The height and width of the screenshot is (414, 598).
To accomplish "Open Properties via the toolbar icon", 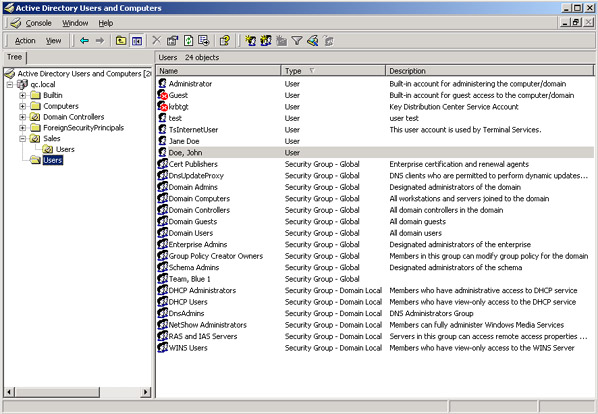I will coord(172,40).
